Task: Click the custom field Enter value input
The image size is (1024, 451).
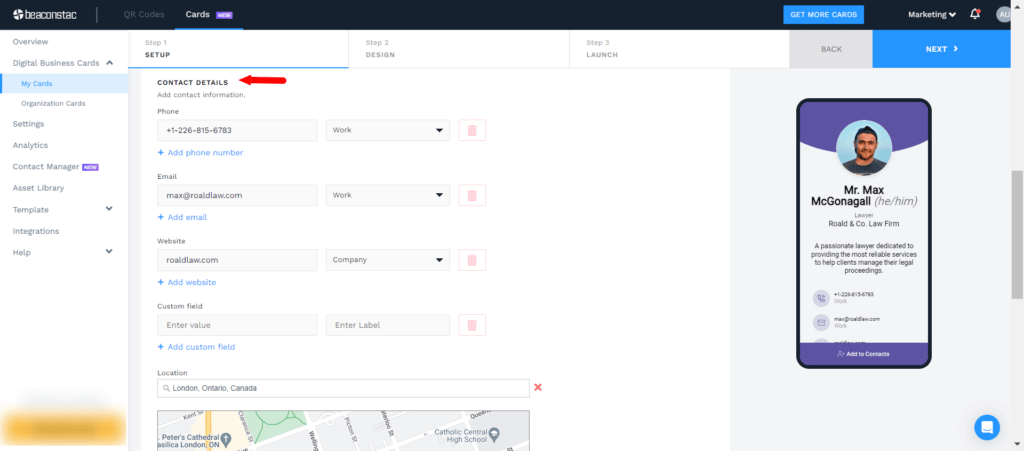Action: point(237,325)
